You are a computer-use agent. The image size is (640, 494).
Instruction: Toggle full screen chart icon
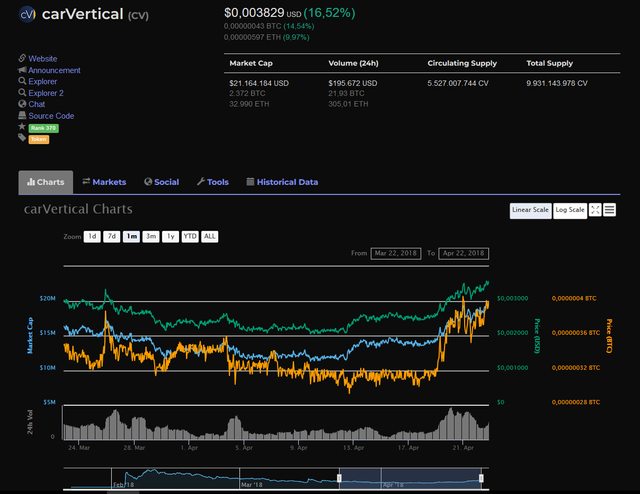coord(595,210)
